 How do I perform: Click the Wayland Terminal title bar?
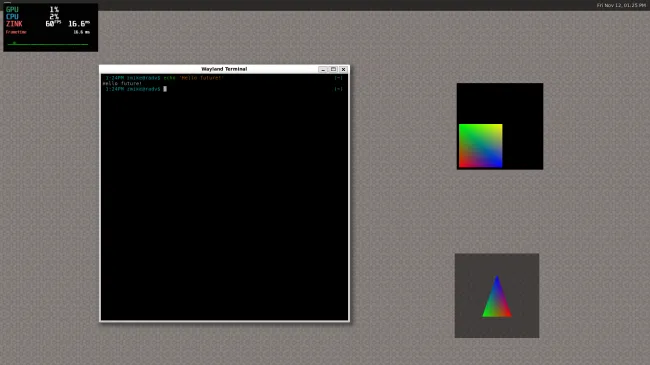coord(224,69)
